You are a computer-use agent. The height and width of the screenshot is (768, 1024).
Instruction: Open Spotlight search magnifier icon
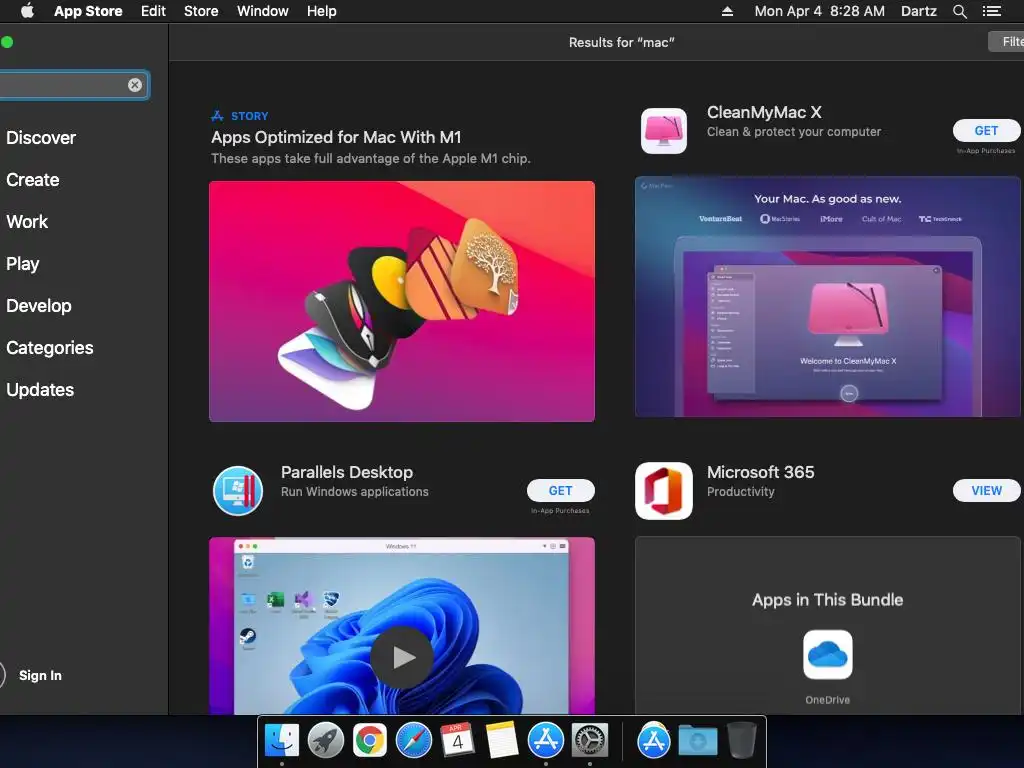pos(959,11)
